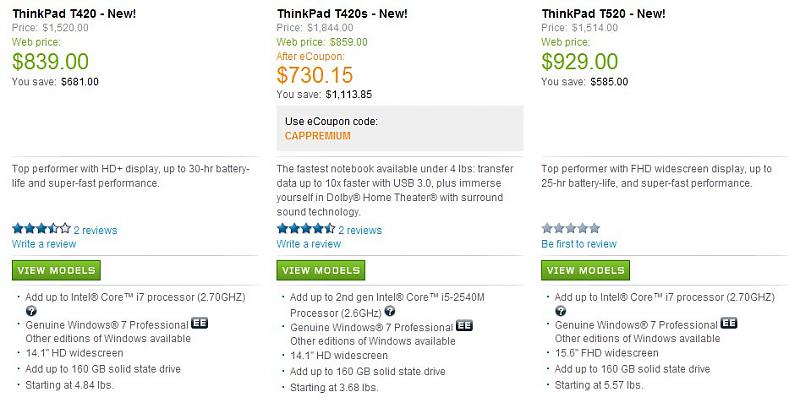Screen dimensions: 800x403
Task: Click the T420s star rating
Action: 306,229
